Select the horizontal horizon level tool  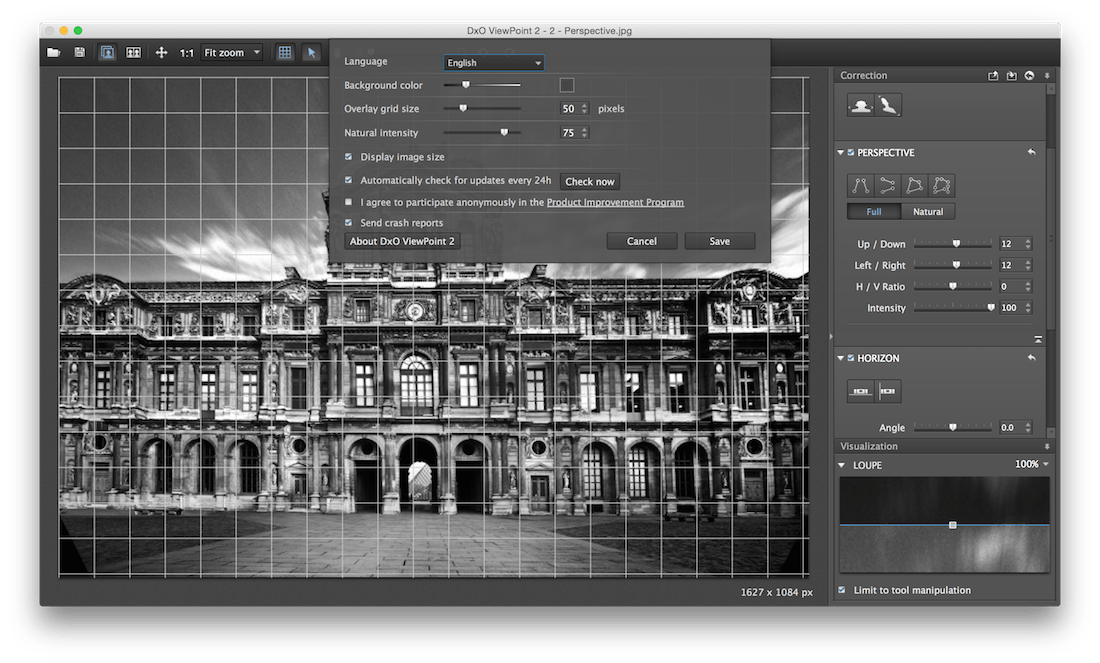[861, 391]
